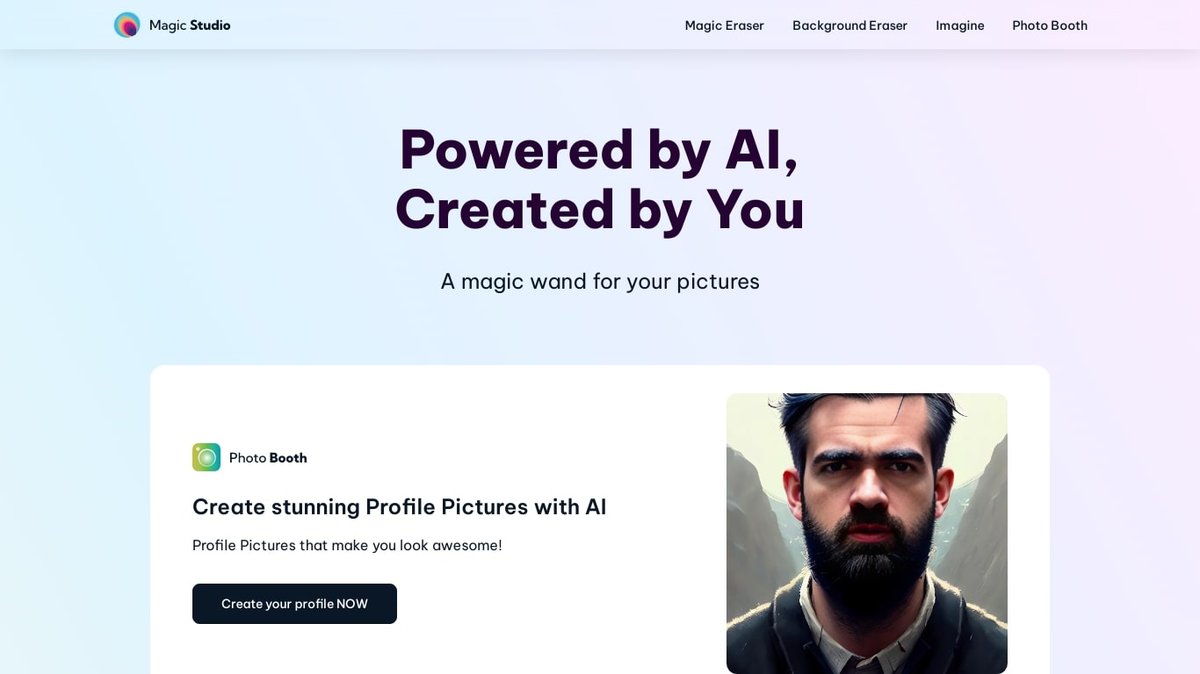The height and width of the screenshot is (674, 1200).
Task: Open the Magic Eraser page
Action: [723, 25]
